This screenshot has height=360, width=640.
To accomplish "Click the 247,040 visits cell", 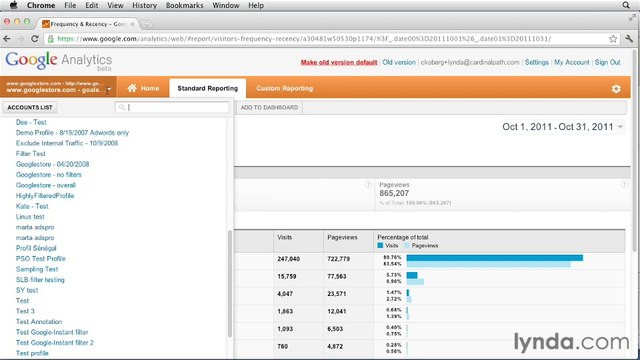I will (x=289, y=259).
